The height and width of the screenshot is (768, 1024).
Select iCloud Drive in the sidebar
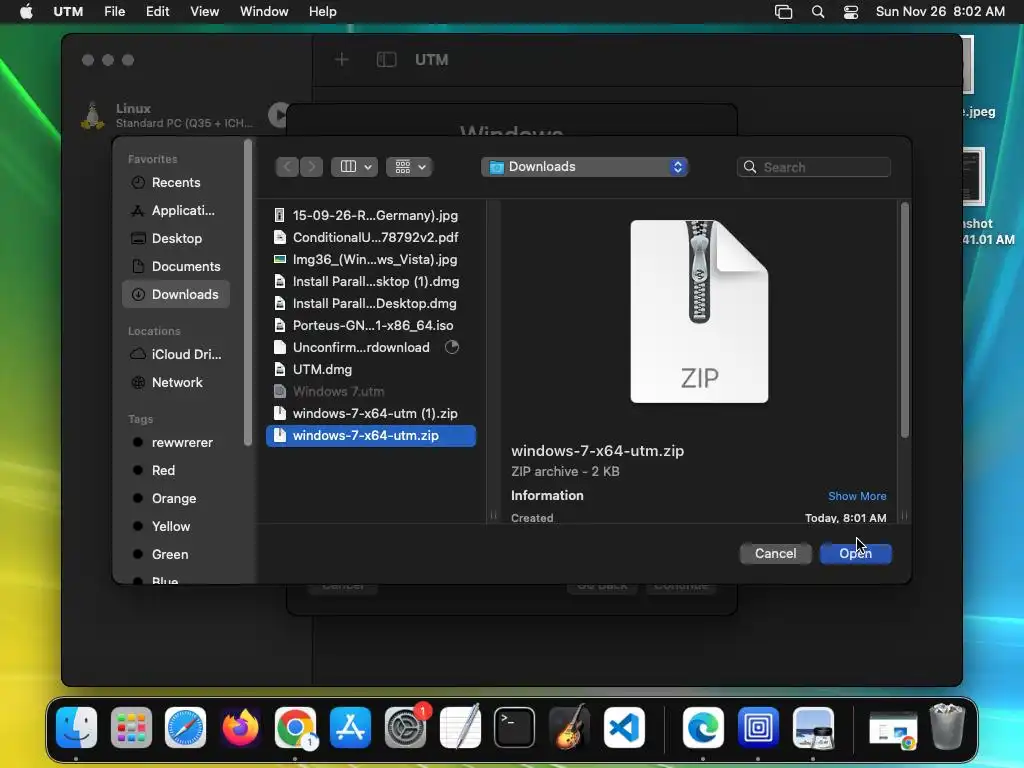[x=176, y=355]
